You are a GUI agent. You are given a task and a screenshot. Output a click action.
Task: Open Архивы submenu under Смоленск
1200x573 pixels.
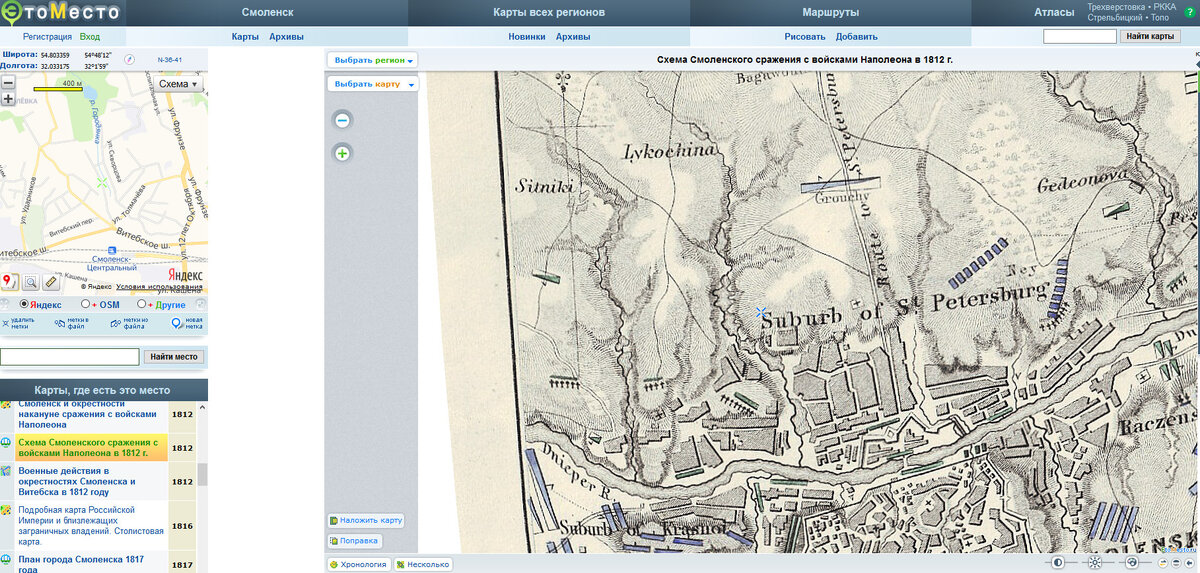[x=286, y=36]
